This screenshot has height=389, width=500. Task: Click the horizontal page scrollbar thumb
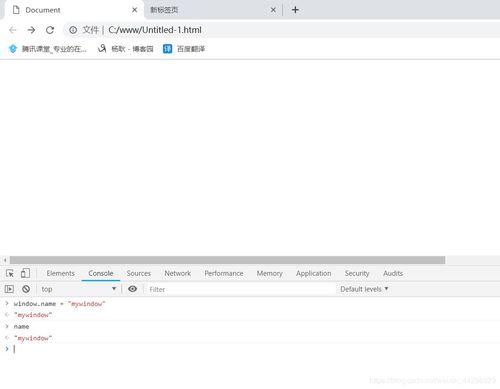pyautogui.click(x=227, y=260)
